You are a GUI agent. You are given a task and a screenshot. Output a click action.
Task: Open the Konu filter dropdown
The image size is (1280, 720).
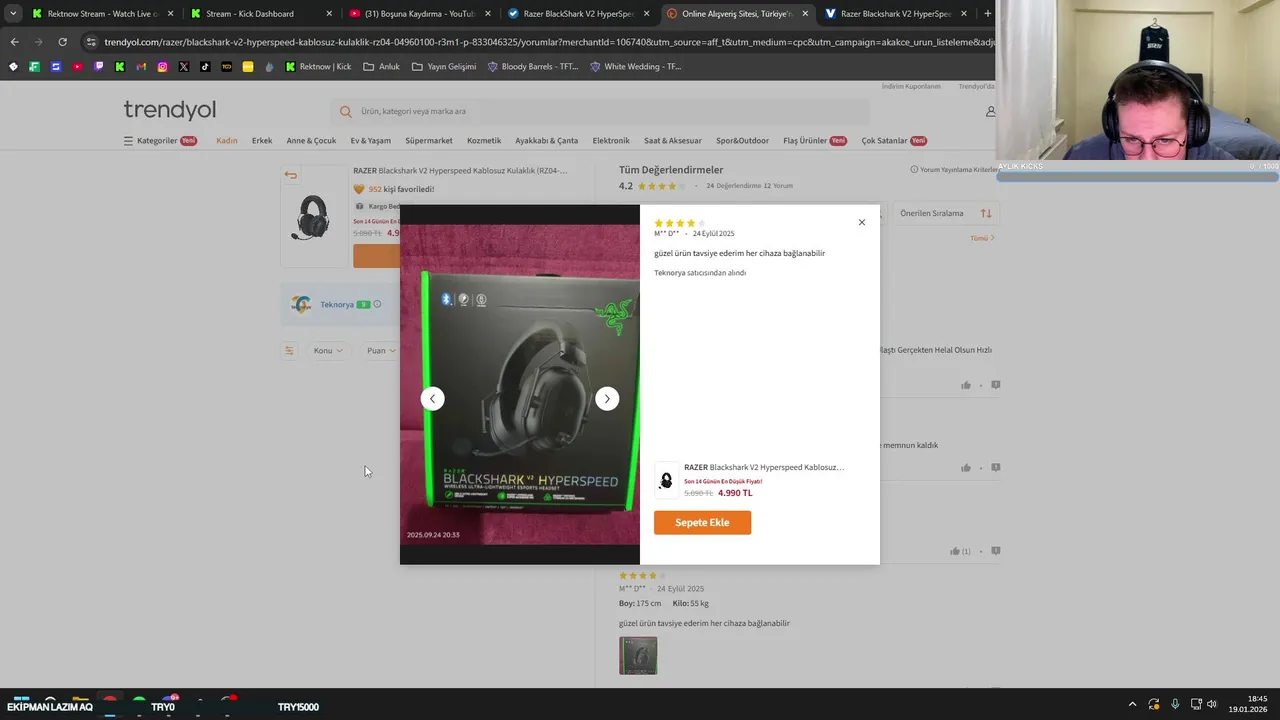tap(328, 350)
